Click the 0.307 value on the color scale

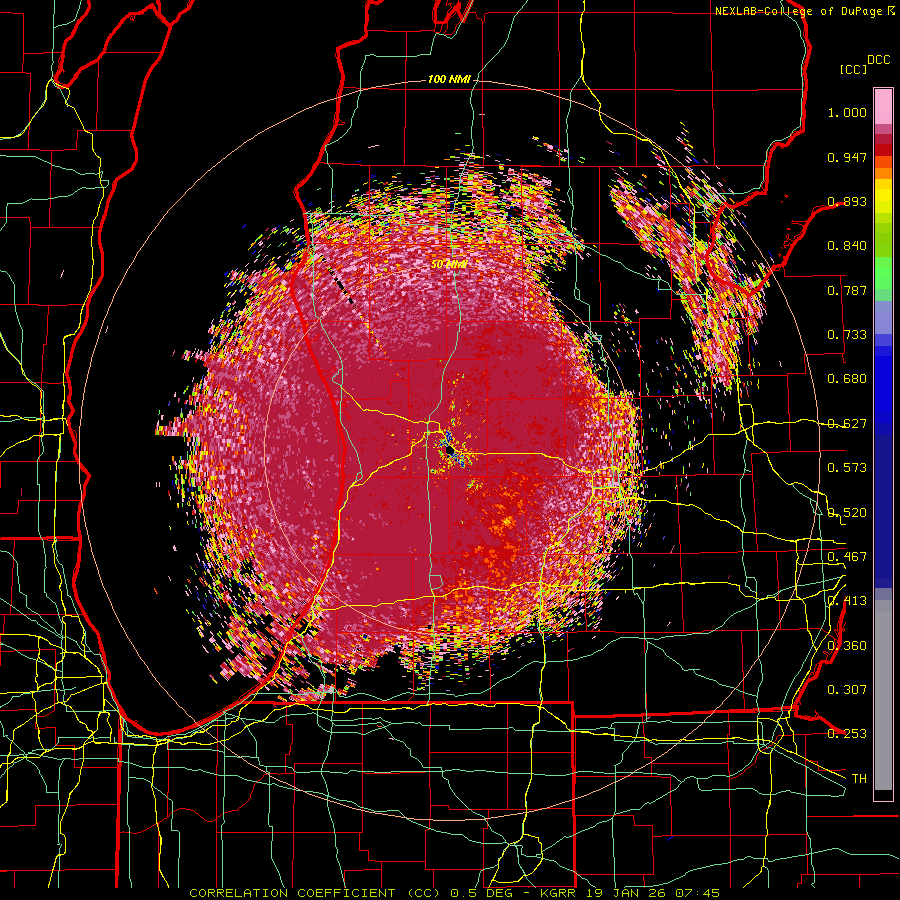click(847, 689)
